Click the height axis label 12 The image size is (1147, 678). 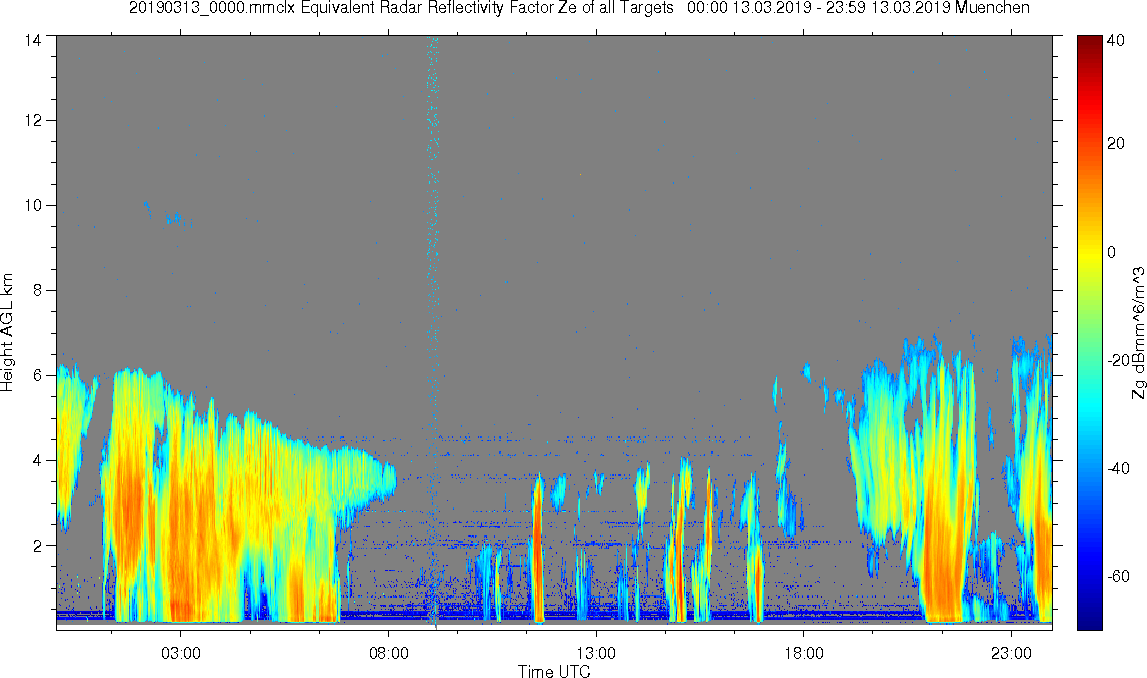tap(33, 121)
